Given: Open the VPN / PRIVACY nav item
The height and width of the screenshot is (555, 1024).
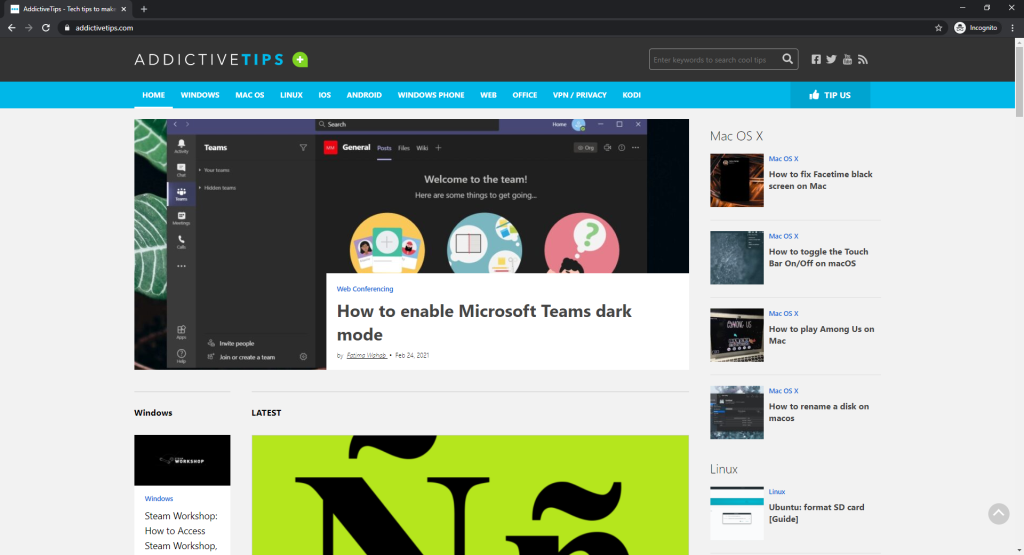Looking at the screenshot, I should (580, 95).
